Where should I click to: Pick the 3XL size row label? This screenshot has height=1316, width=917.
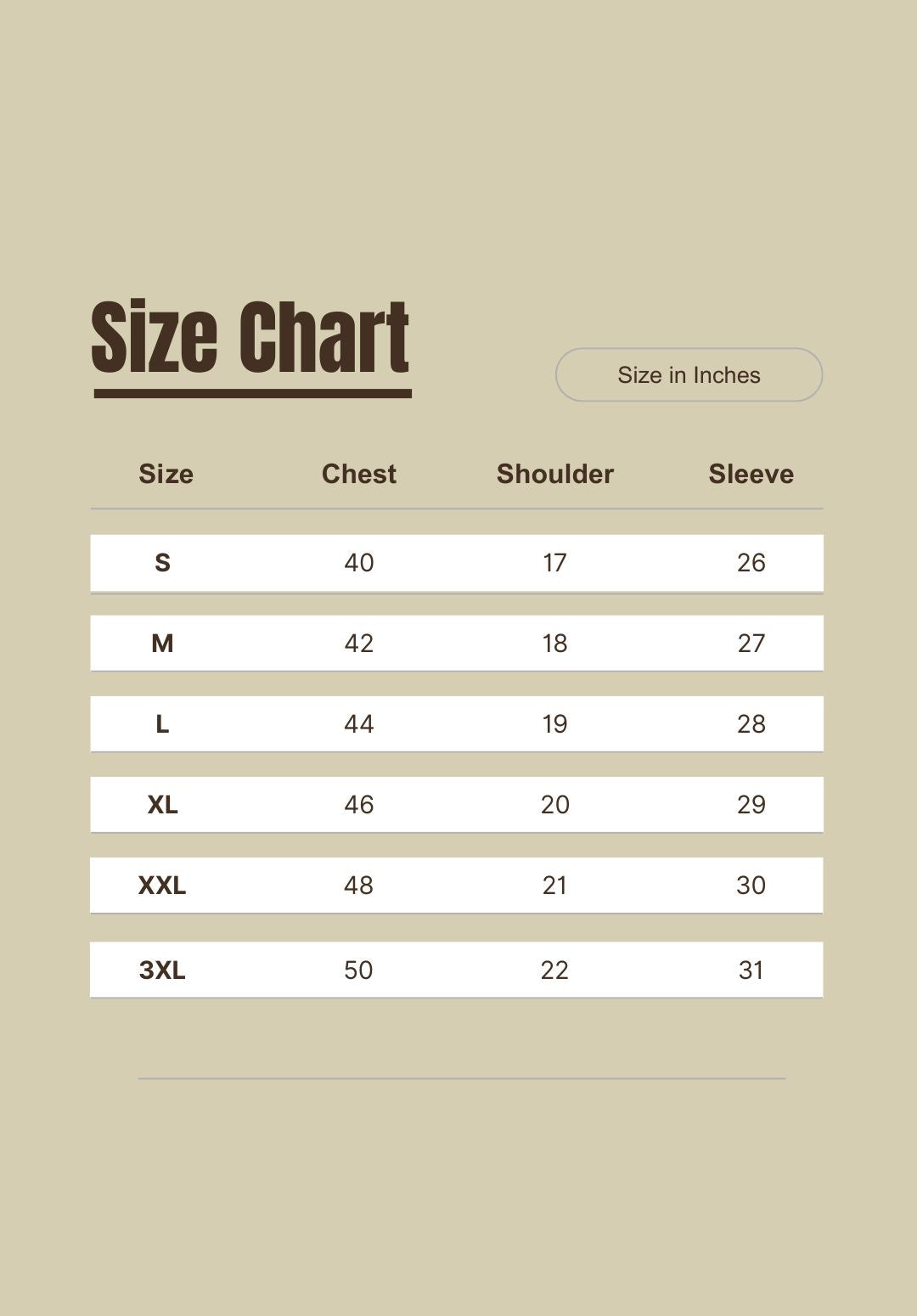coord(162,970)
